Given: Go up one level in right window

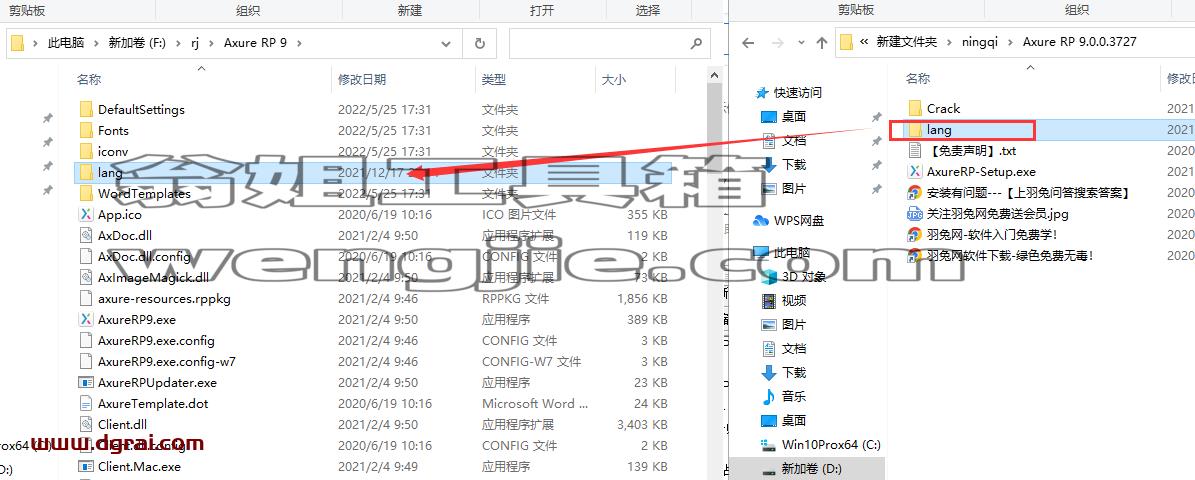Looking at the screenshot, I should [x=822, y=43].
